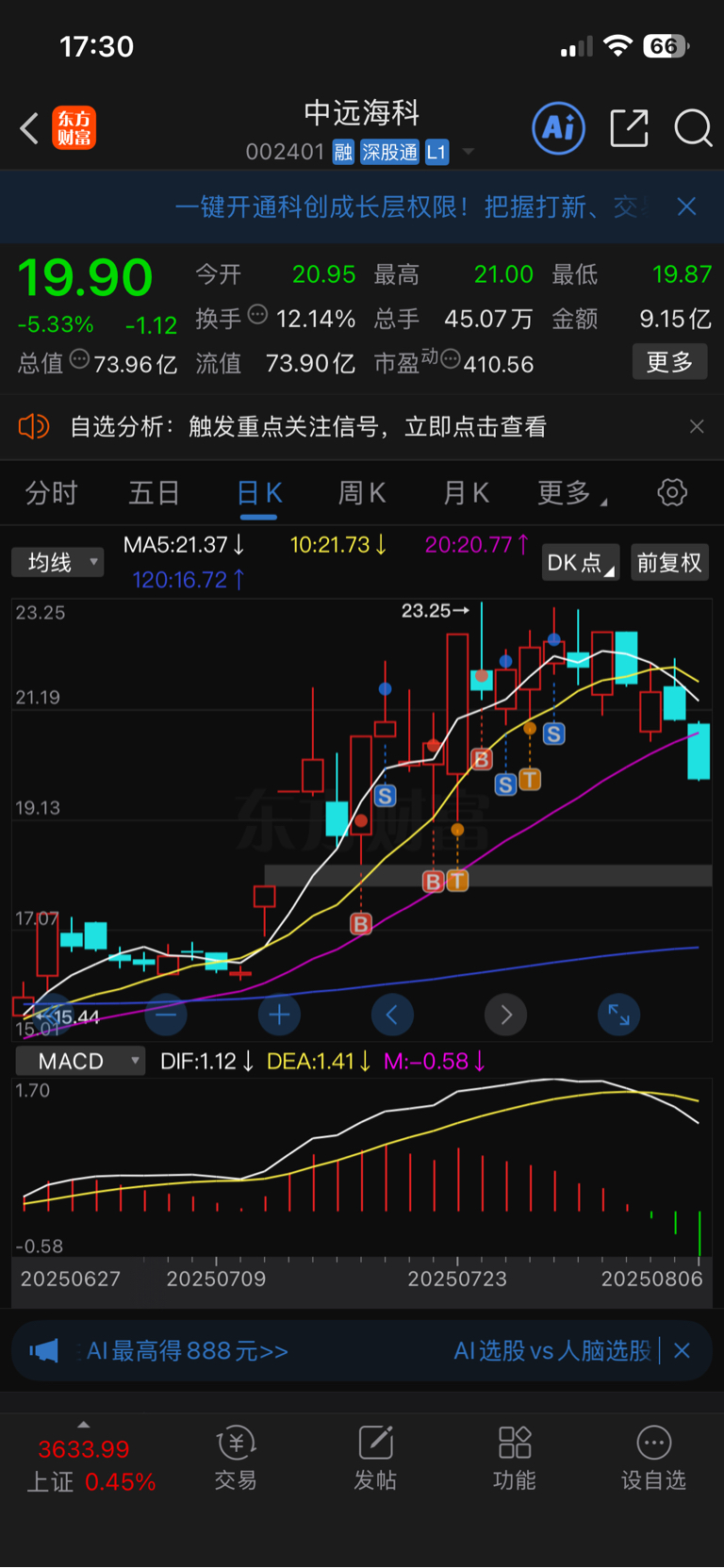Tap the DEA:1.41 value
The image size is (724, 1568).
(319, 1061)
